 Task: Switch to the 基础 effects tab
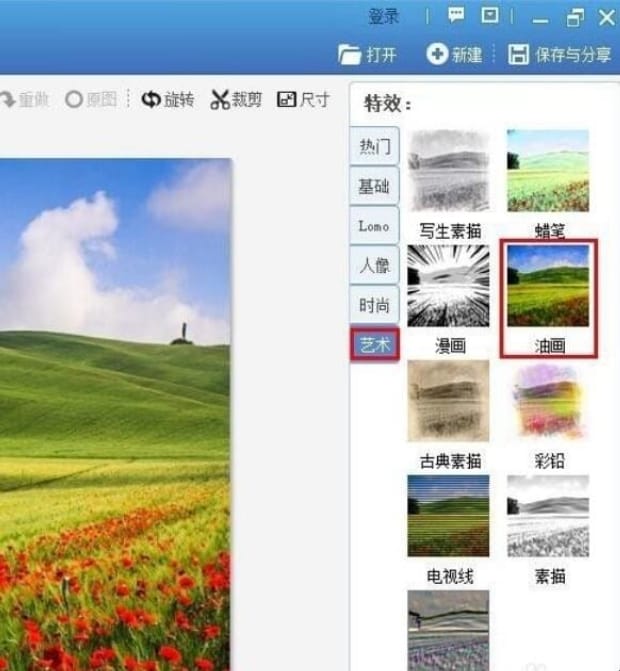point(375,186)
